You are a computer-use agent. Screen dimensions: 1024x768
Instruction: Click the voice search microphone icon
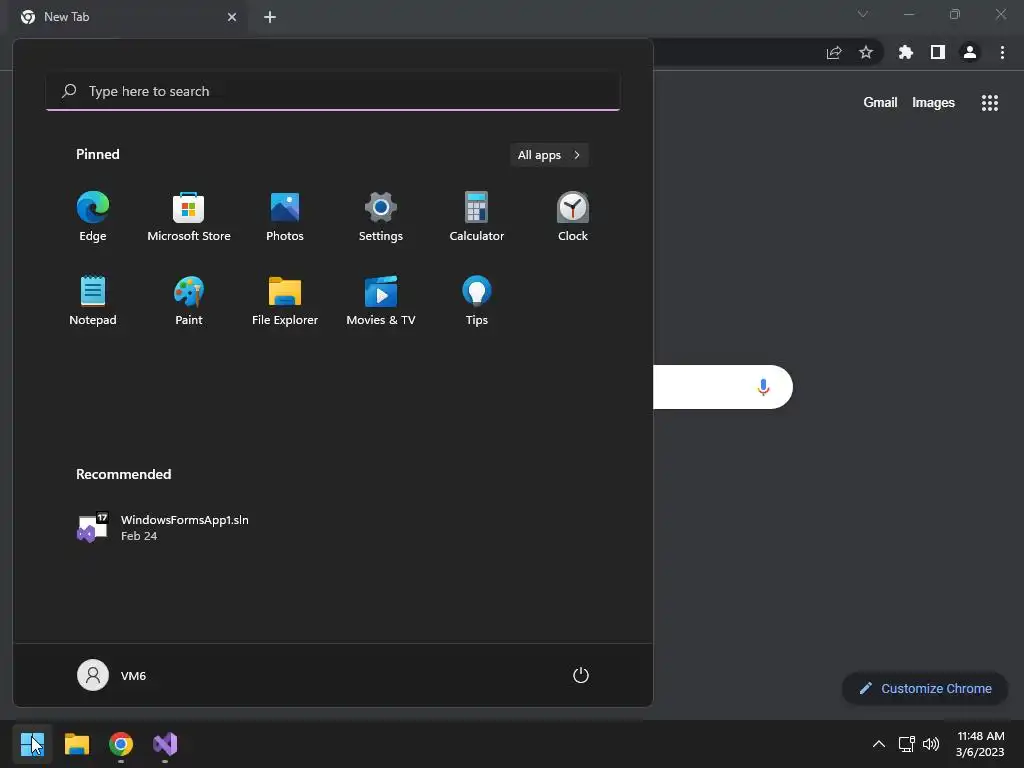[x=763, y=387]
